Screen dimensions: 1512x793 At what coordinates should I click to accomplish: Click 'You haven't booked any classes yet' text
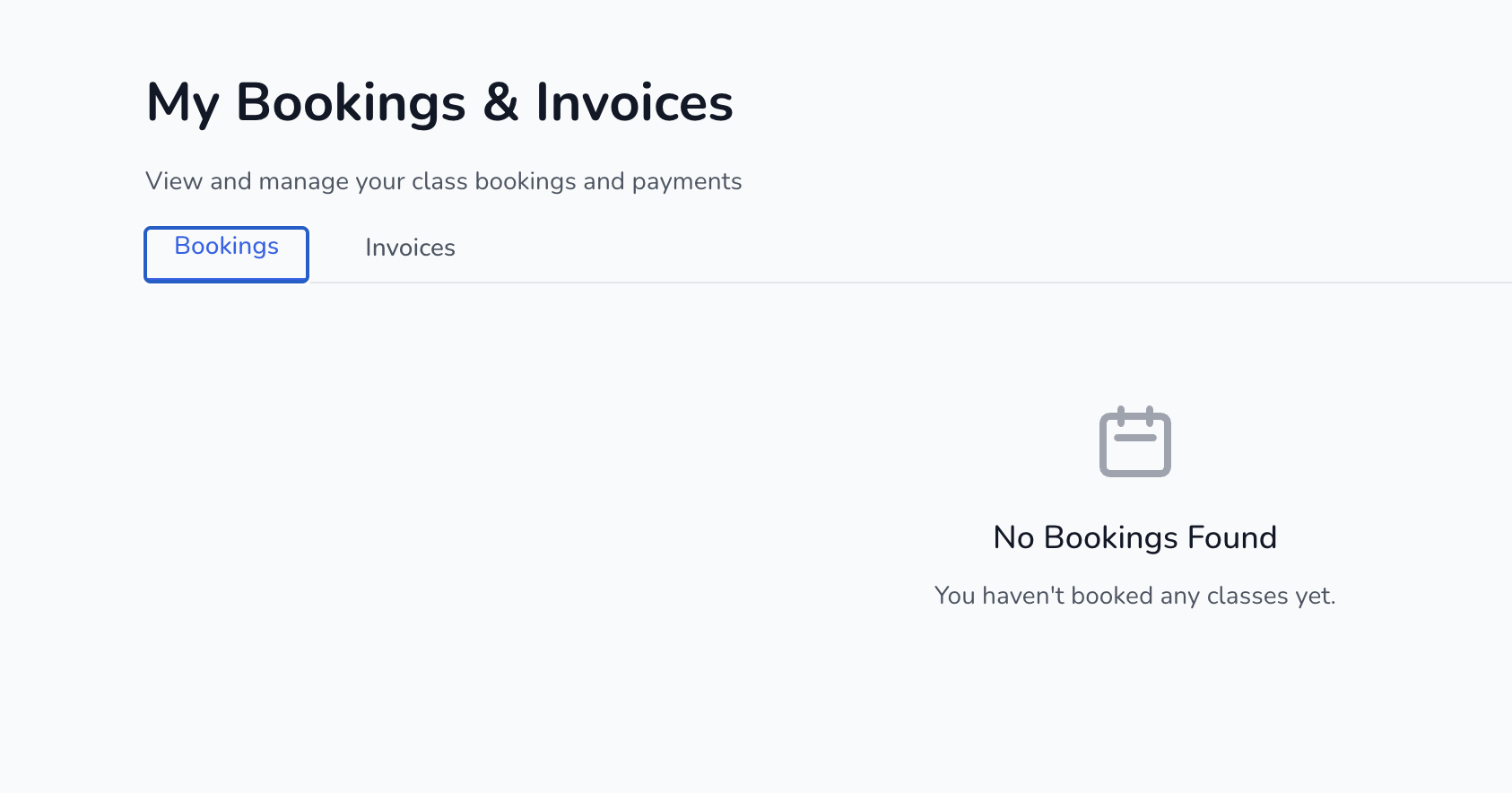point(1134,596)
